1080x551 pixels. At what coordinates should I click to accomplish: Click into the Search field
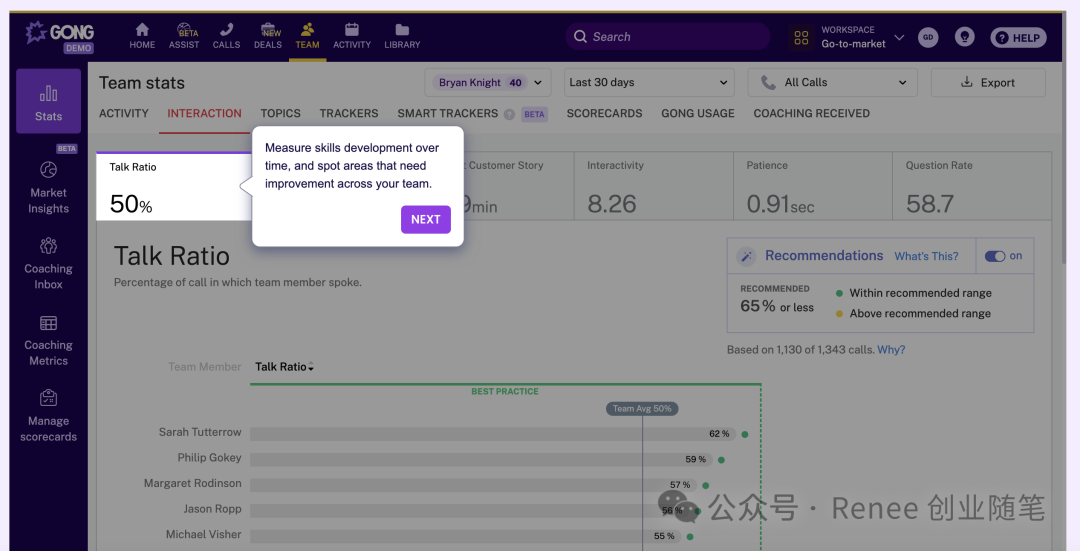667,37
